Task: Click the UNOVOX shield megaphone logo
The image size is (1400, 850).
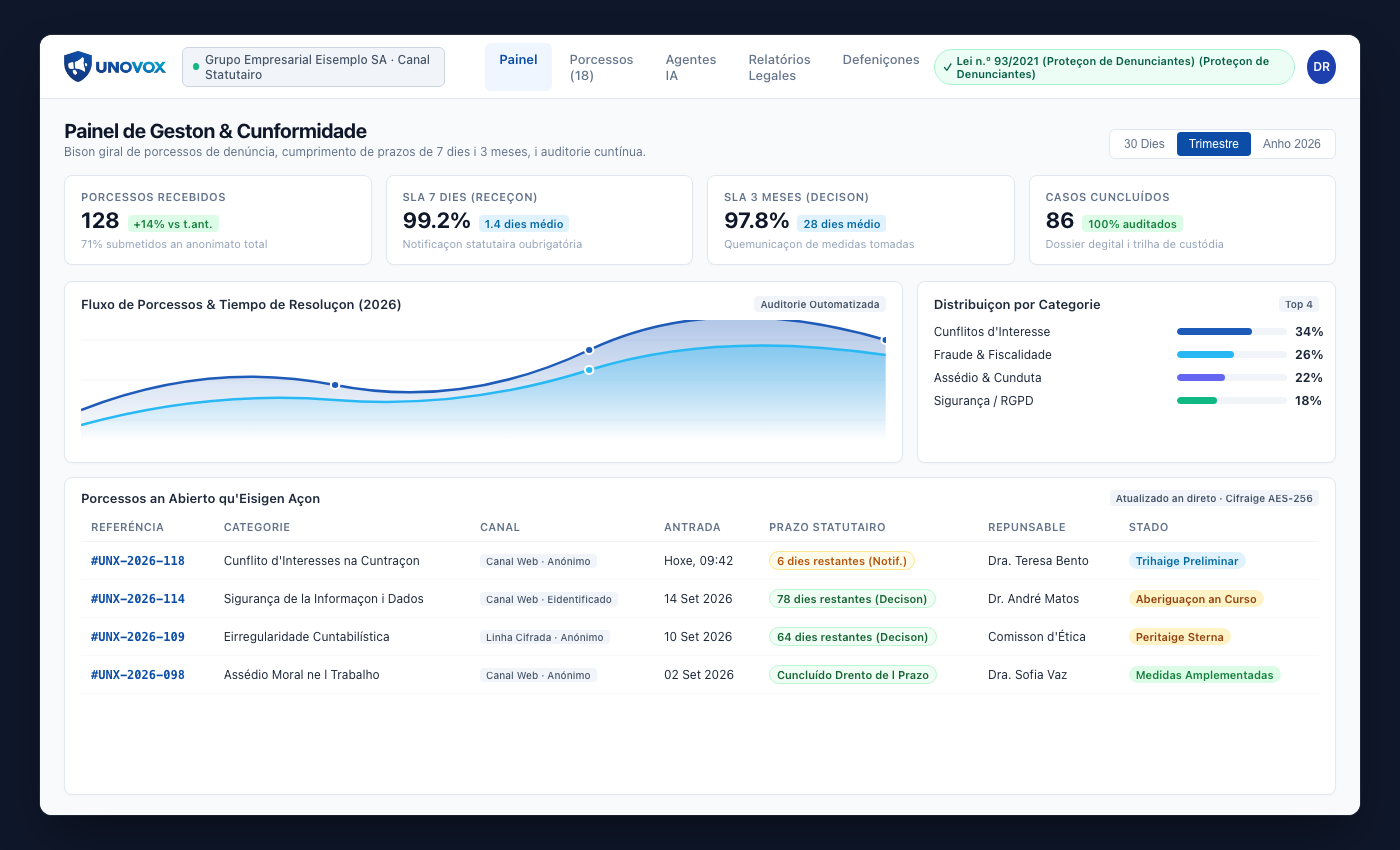Action: point(78,67)
